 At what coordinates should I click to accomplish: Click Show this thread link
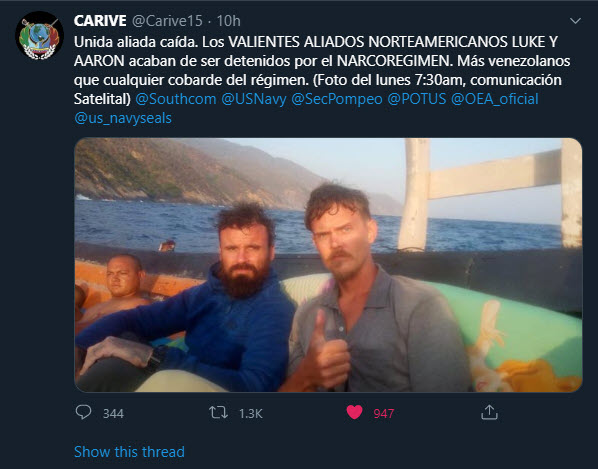[x=129, y=452]
